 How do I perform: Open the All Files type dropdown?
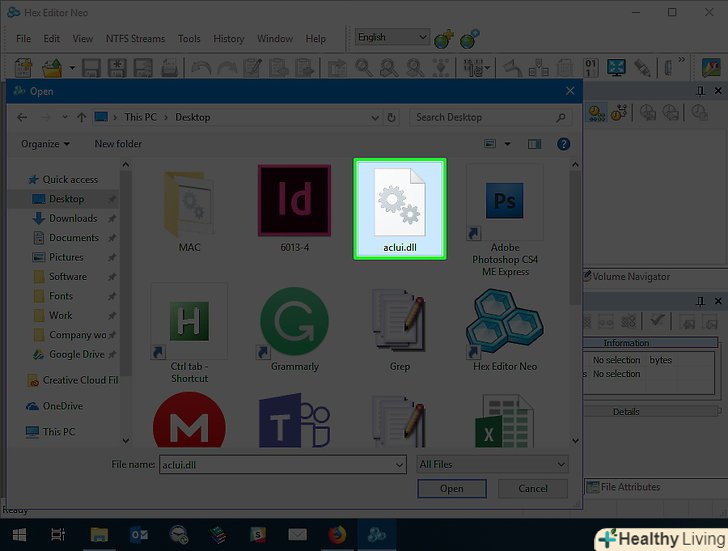coord(492,465)
